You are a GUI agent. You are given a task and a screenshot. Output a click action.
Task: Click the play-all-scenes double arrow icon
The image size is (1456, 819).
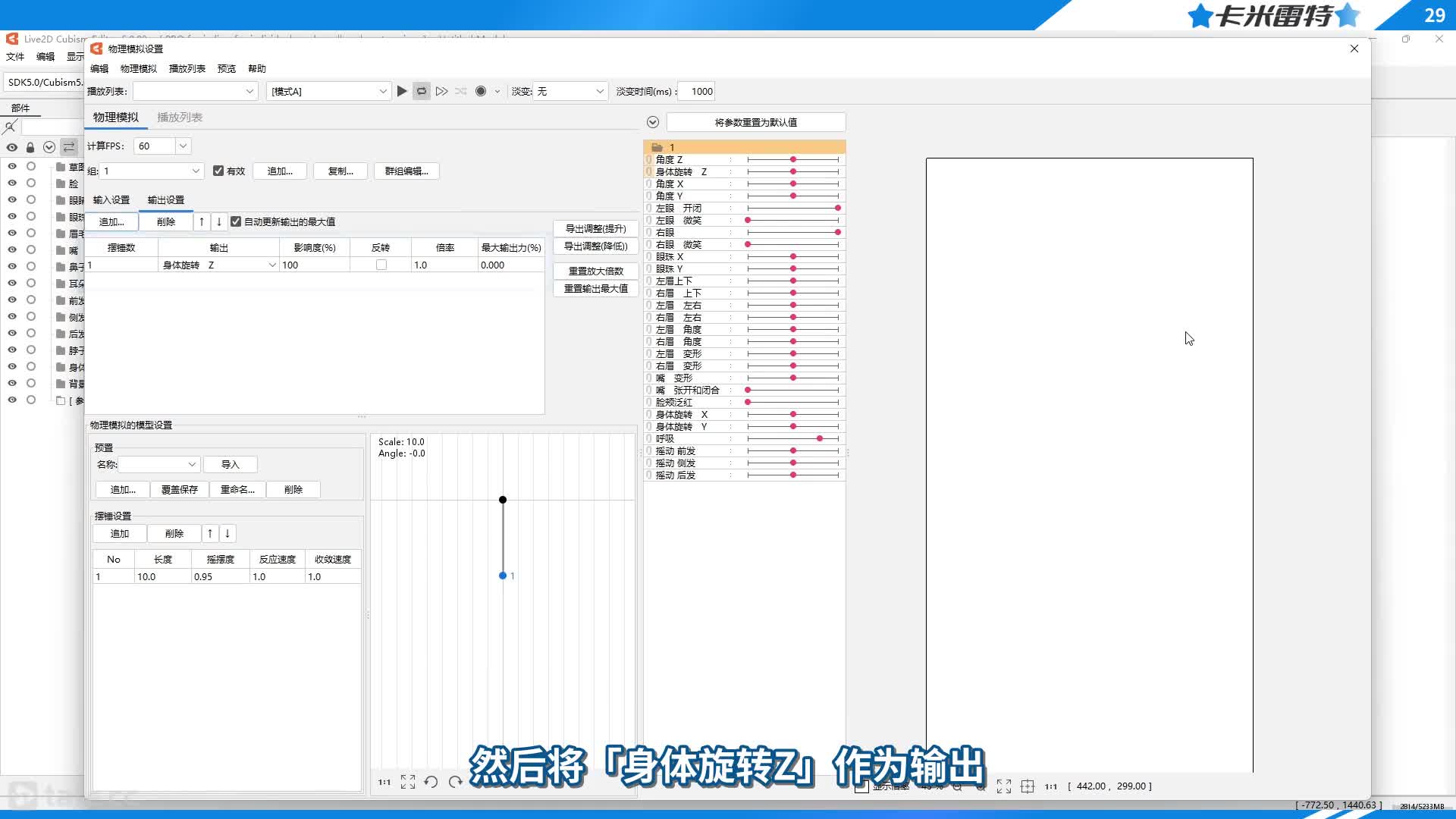click(x=441, y=91)
